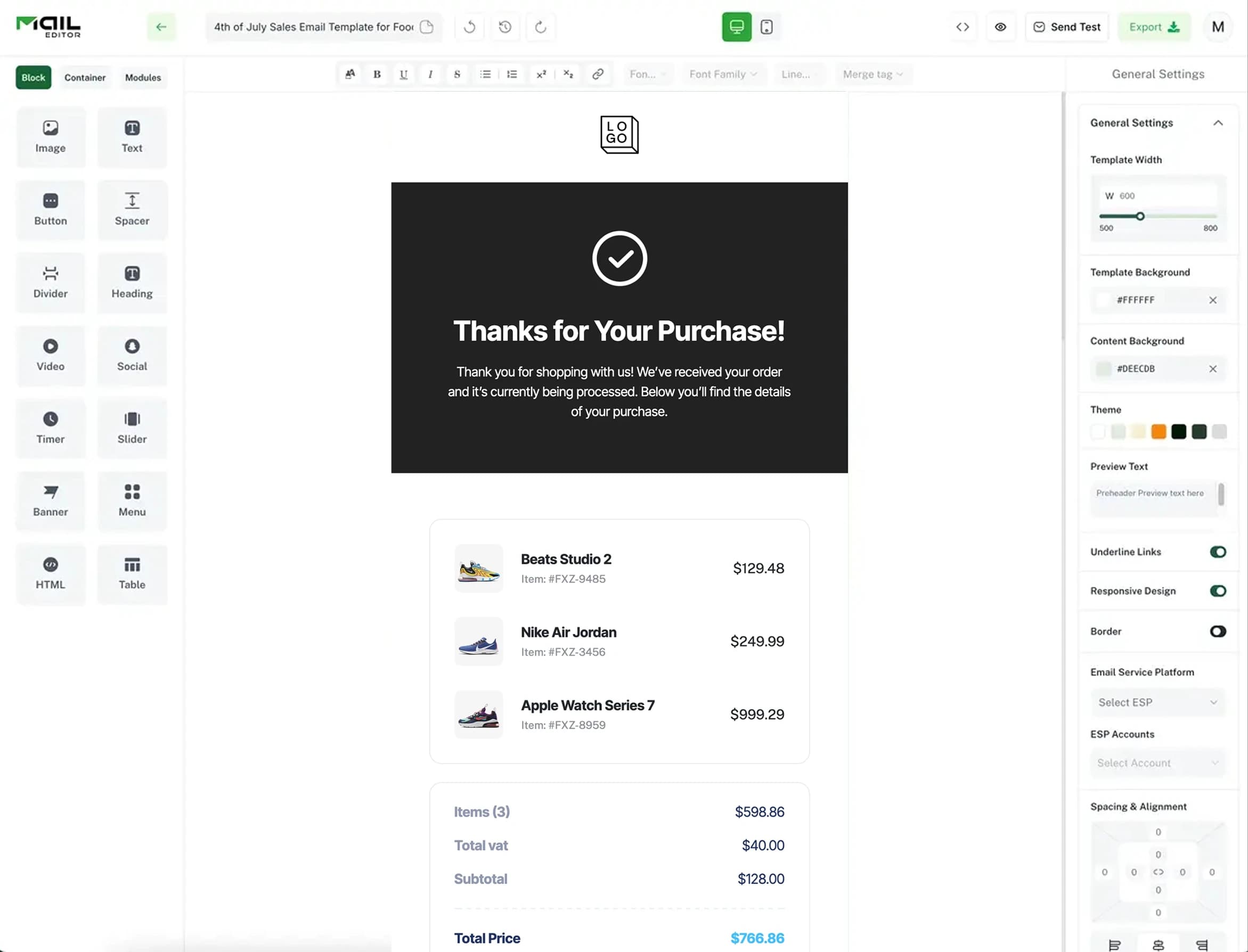Click the undo icon
Image resolution: width=1248 pixels, height=952 pixels.
point(469,27)
